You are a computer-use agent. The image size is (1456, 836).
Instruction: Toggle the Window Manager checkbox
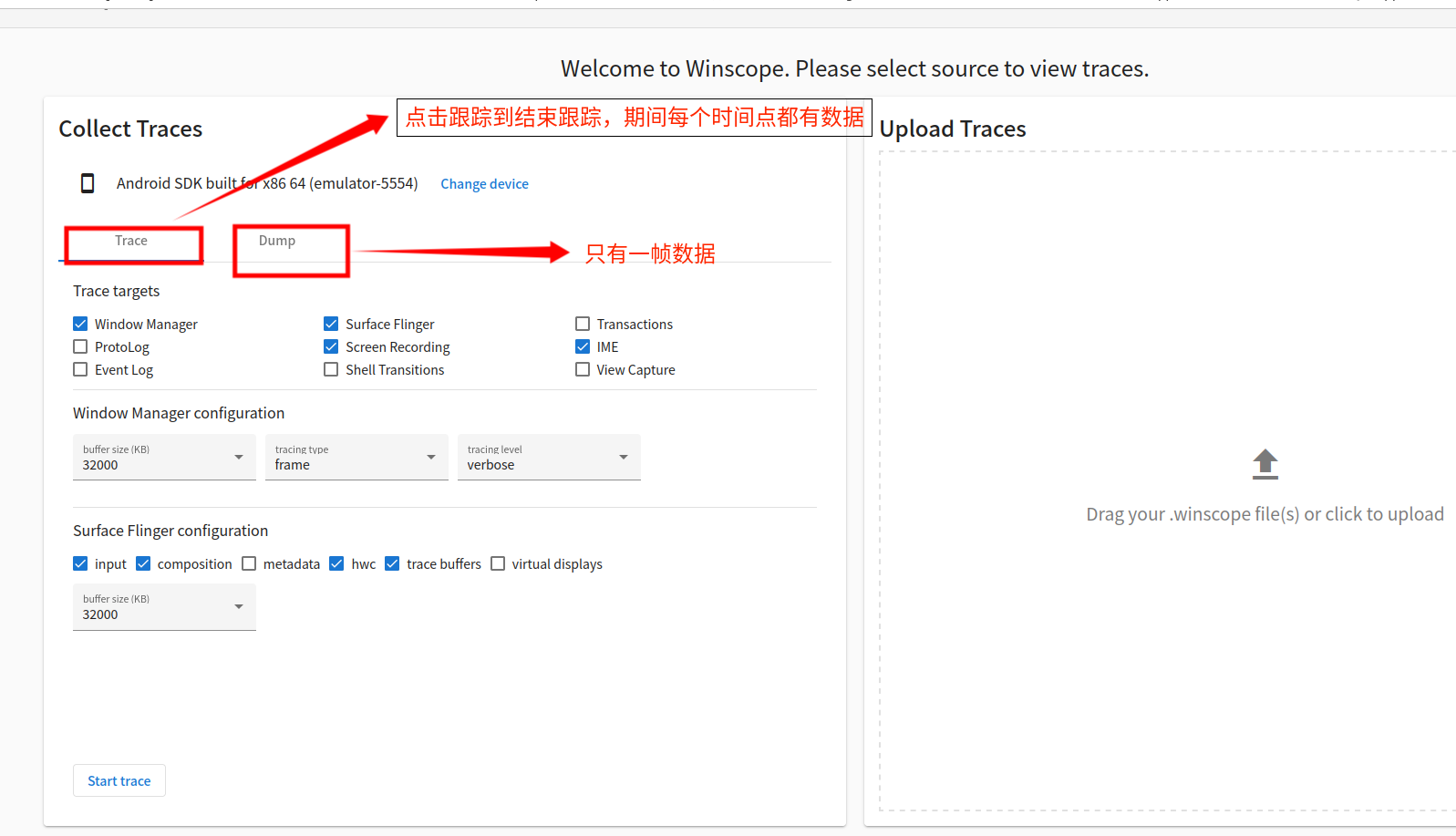(x=80, y=324)
